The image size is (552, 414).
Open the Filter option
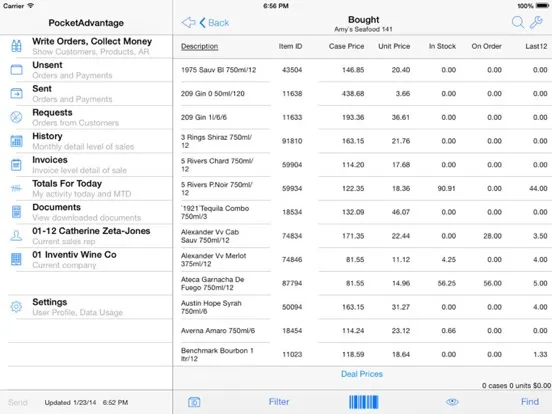pyautogui.click(x=279, y=402)
